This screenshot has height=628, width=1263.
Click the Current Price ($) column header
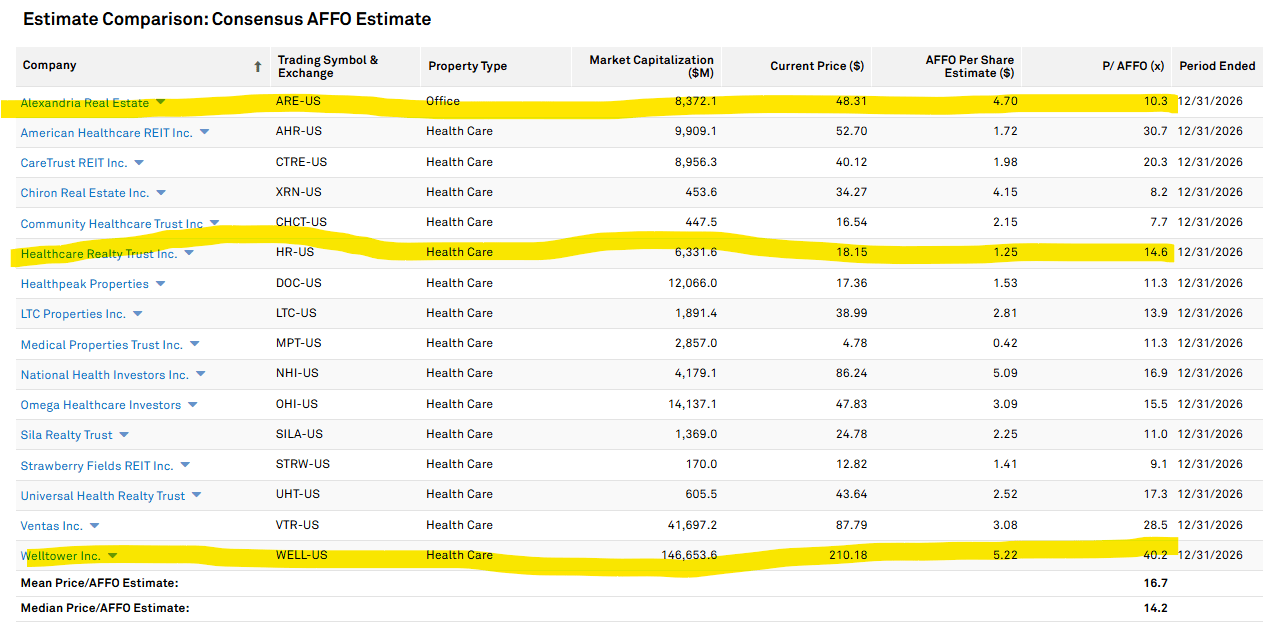click(x=816, y=66)
